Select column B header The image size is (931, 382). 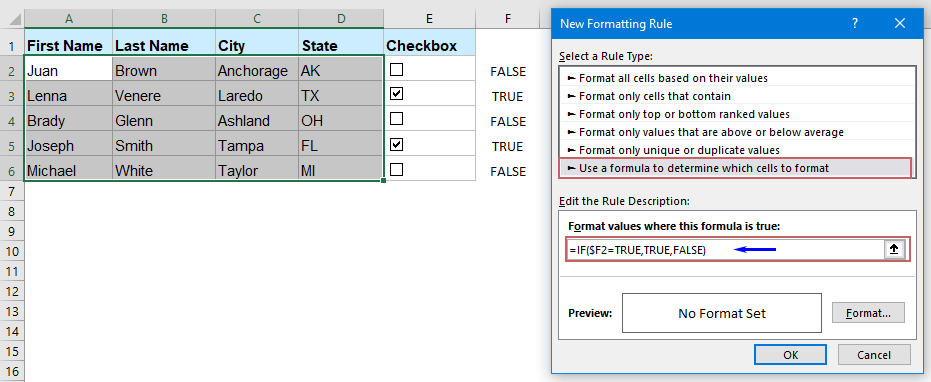pyautogui.click(x=164, y=18)
